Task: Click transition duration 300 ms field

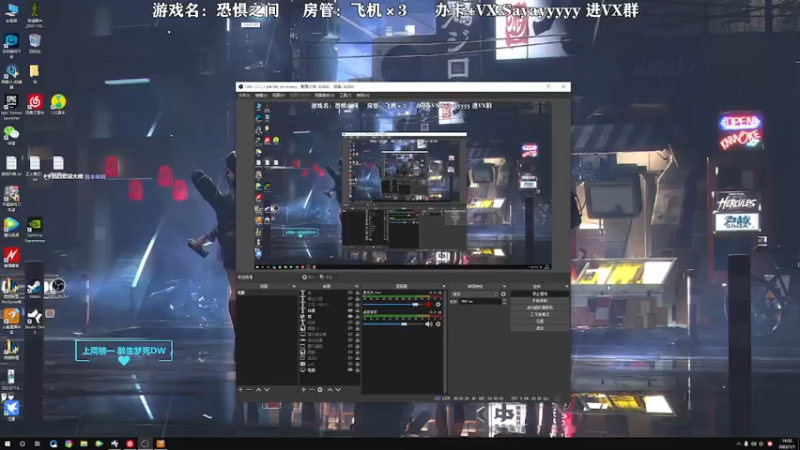Action: coord(480,302)
